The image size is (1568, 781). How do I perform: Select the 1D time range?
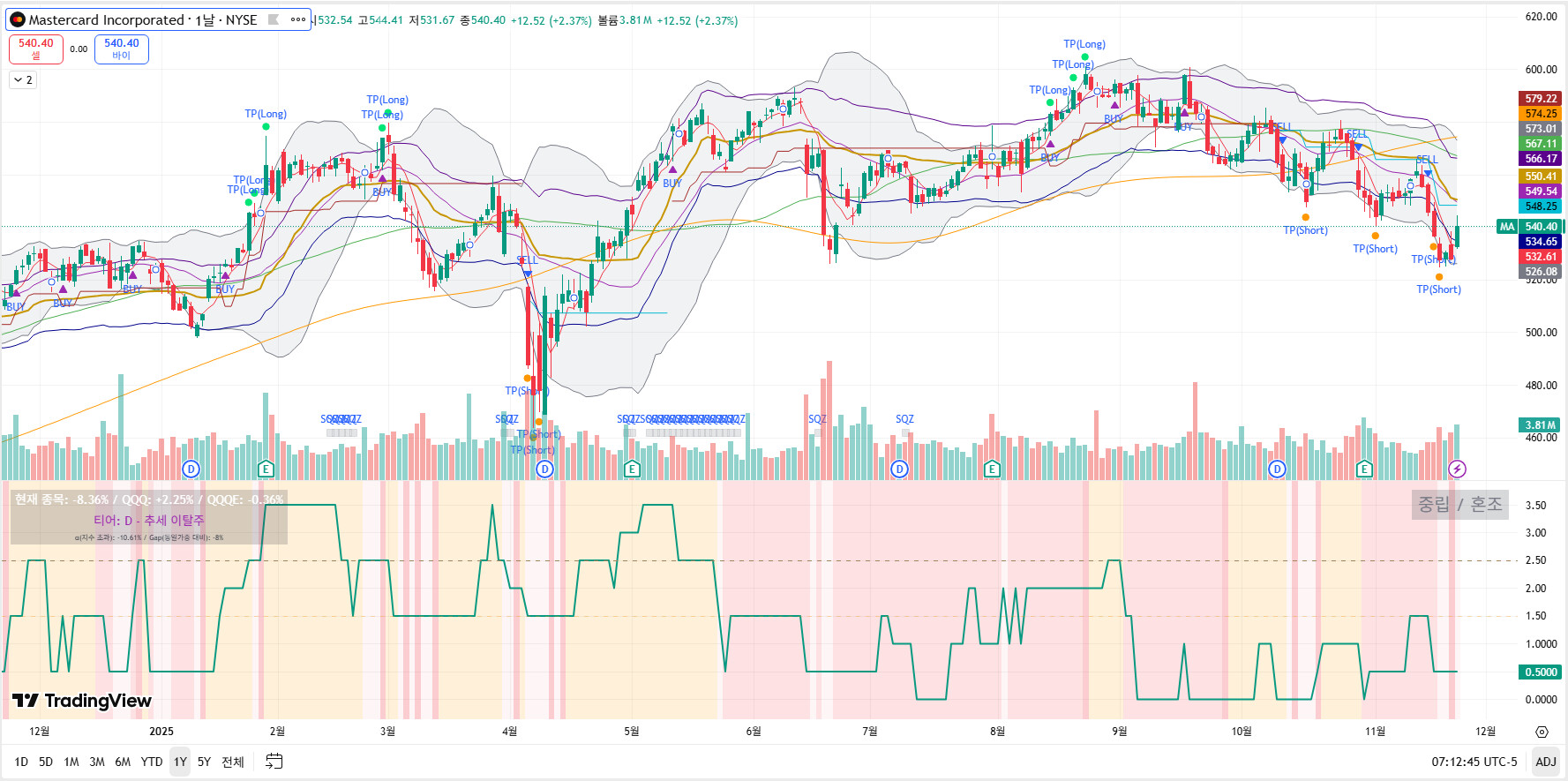(x=21, y=762)
